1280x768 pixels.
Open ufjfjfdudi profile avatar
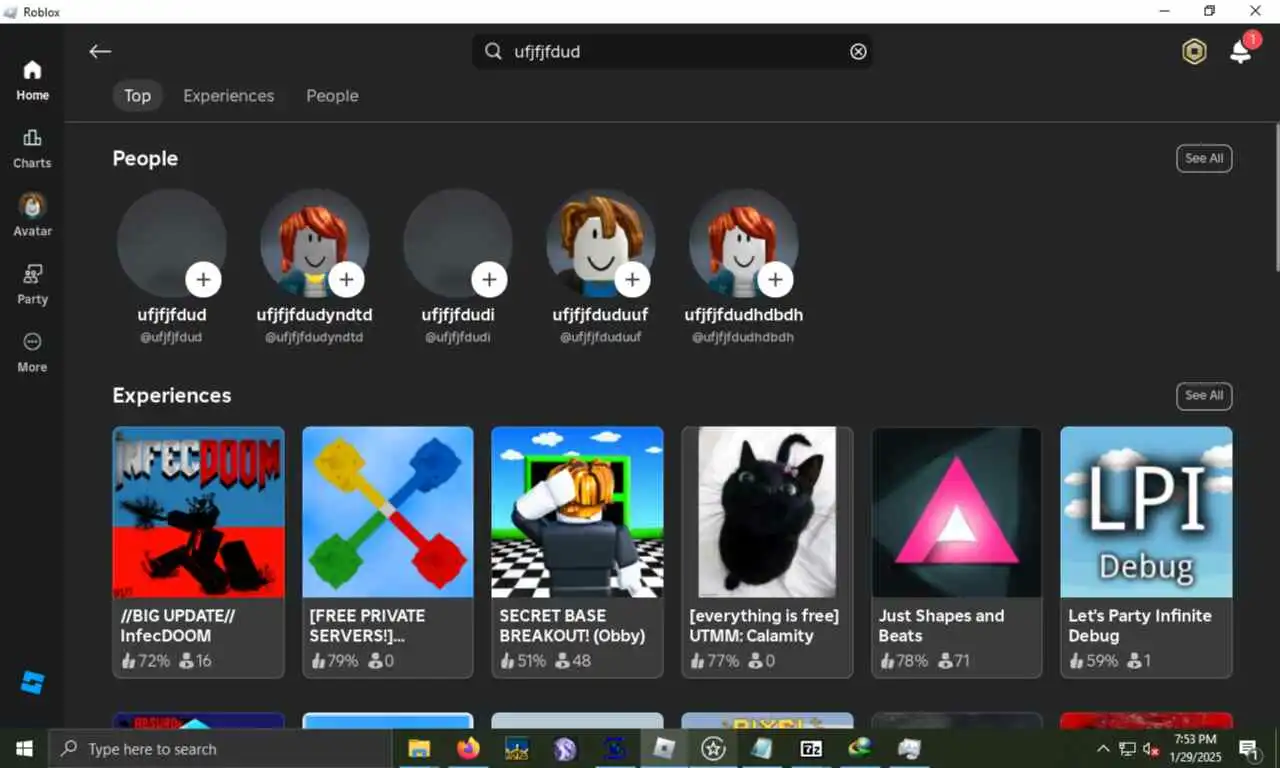pos(457,243)
